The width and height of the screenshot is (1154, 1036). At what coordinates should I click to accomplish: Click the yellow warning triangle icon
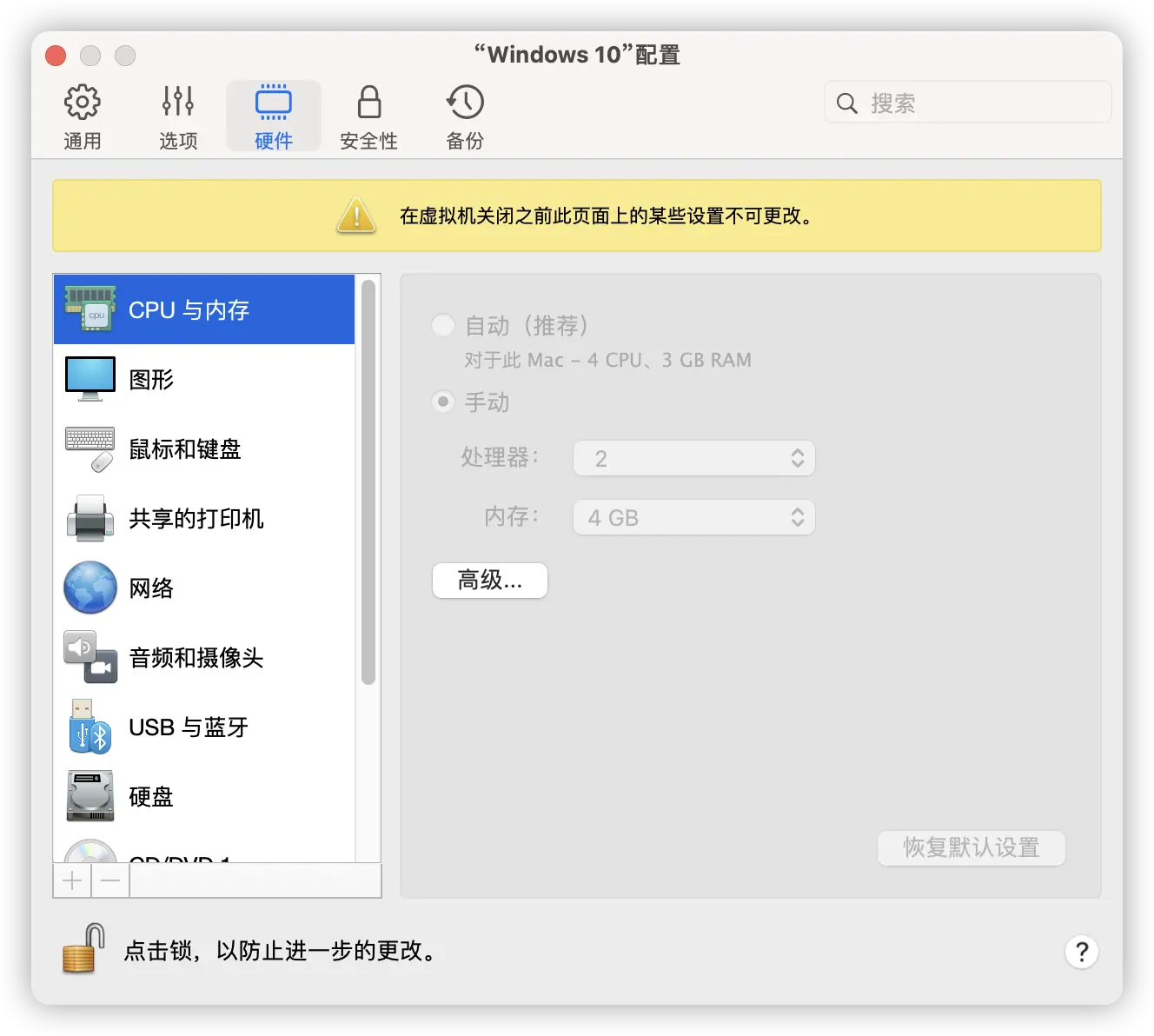coord(356,216)
